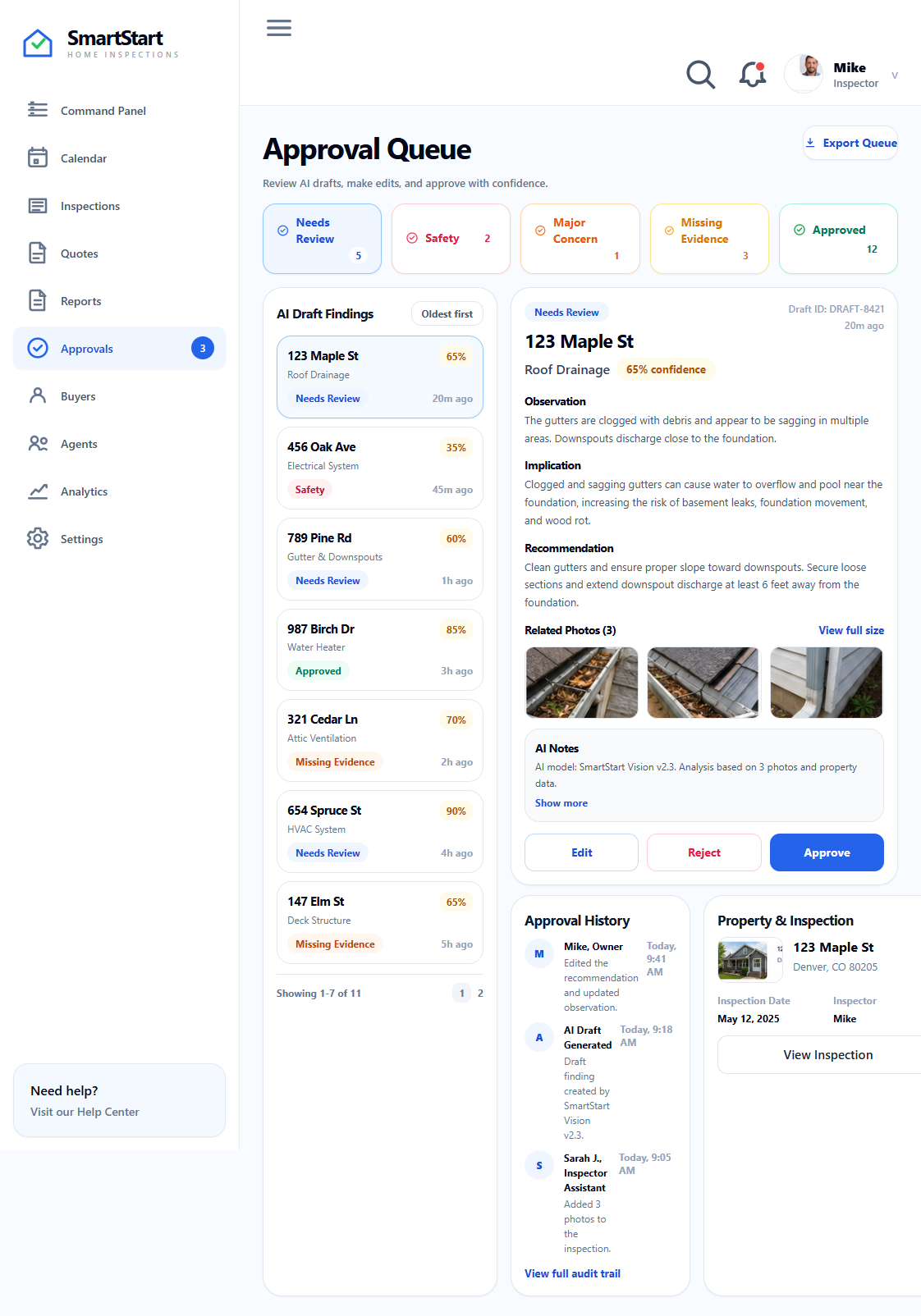Open the downspout related photo thumbnail
921x1316 pixels.
click(826, 683)
